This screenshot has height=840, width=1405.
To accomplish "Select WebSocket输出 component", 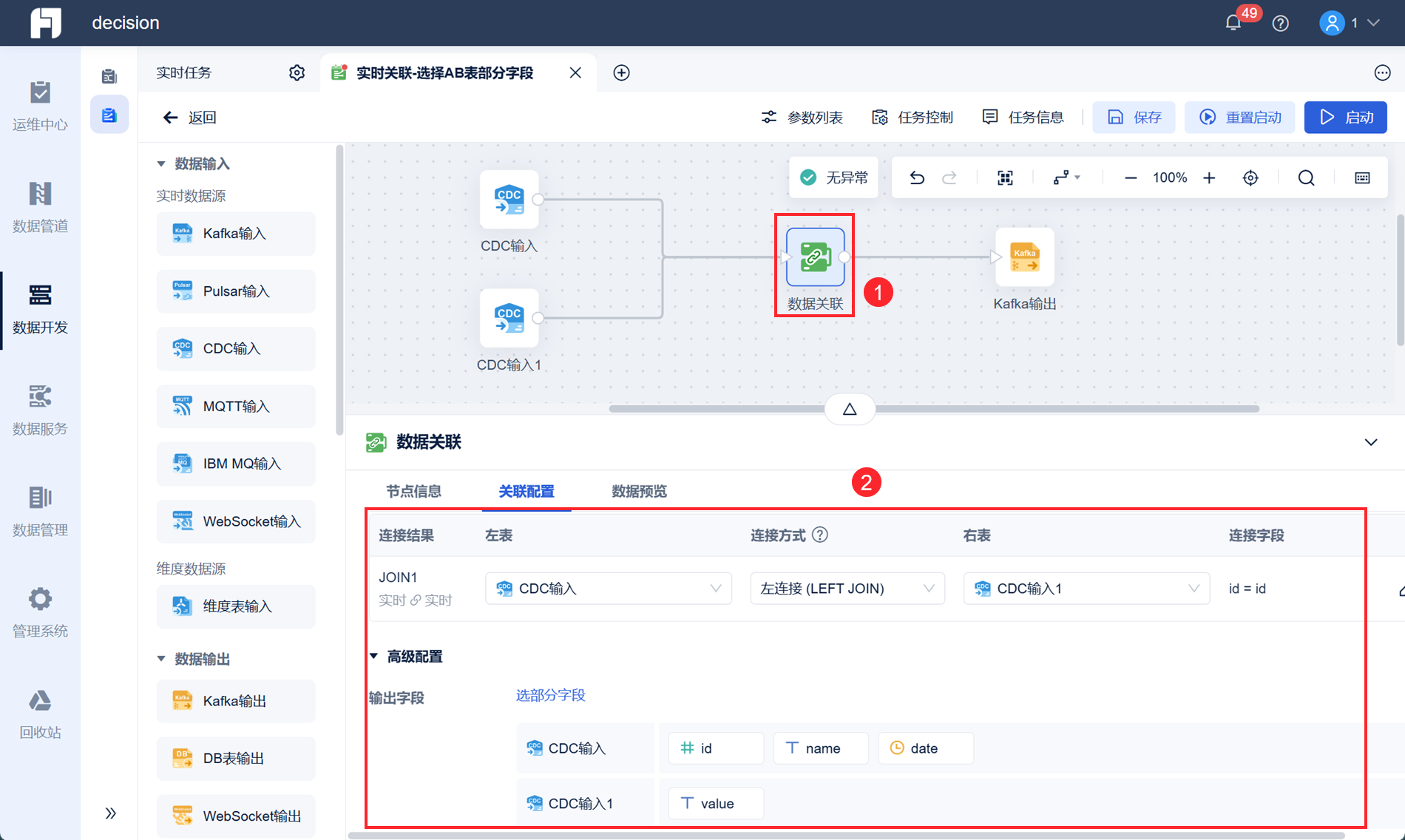I will (236, 816).
